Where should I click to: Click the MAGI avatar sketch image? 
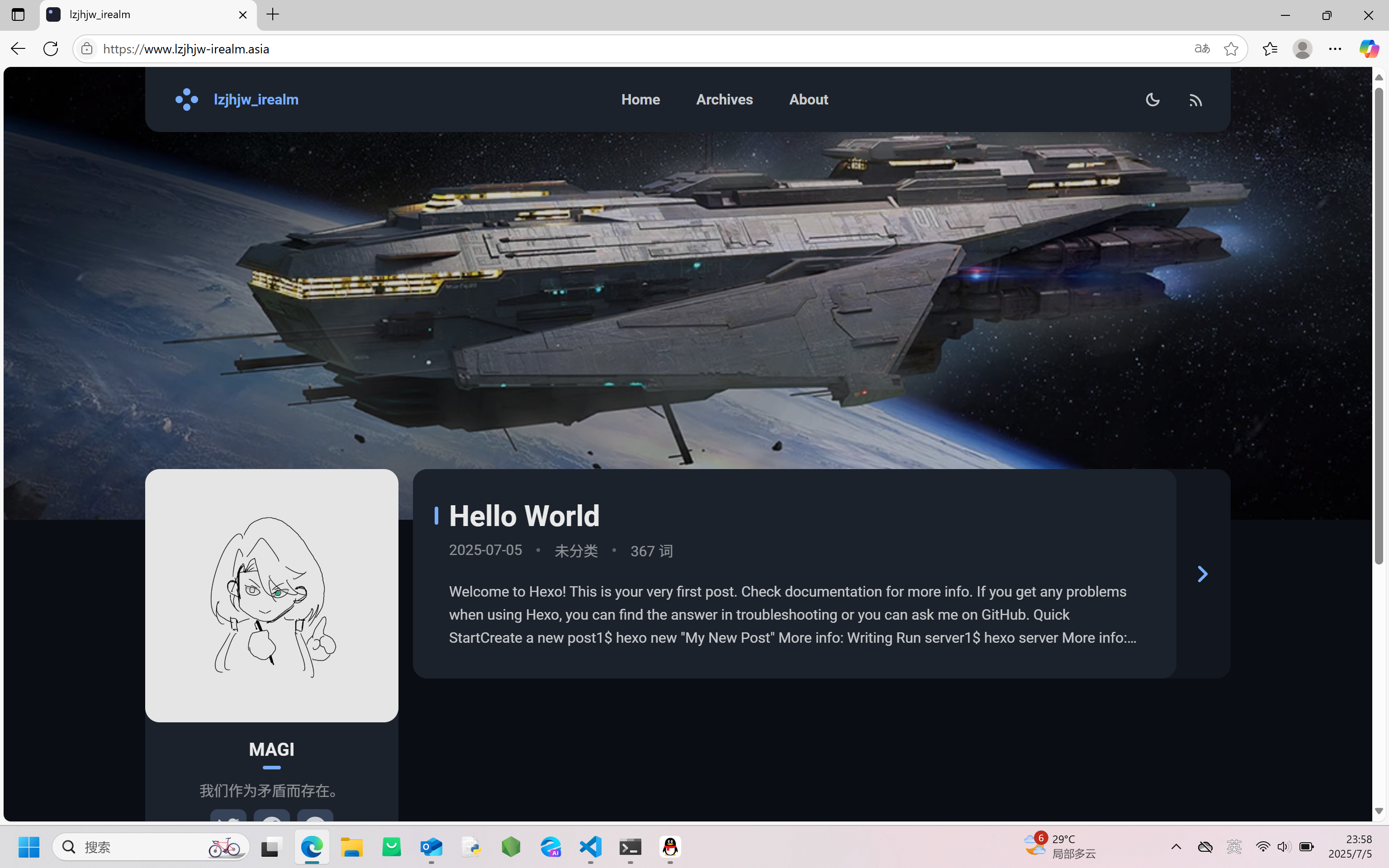271,595
